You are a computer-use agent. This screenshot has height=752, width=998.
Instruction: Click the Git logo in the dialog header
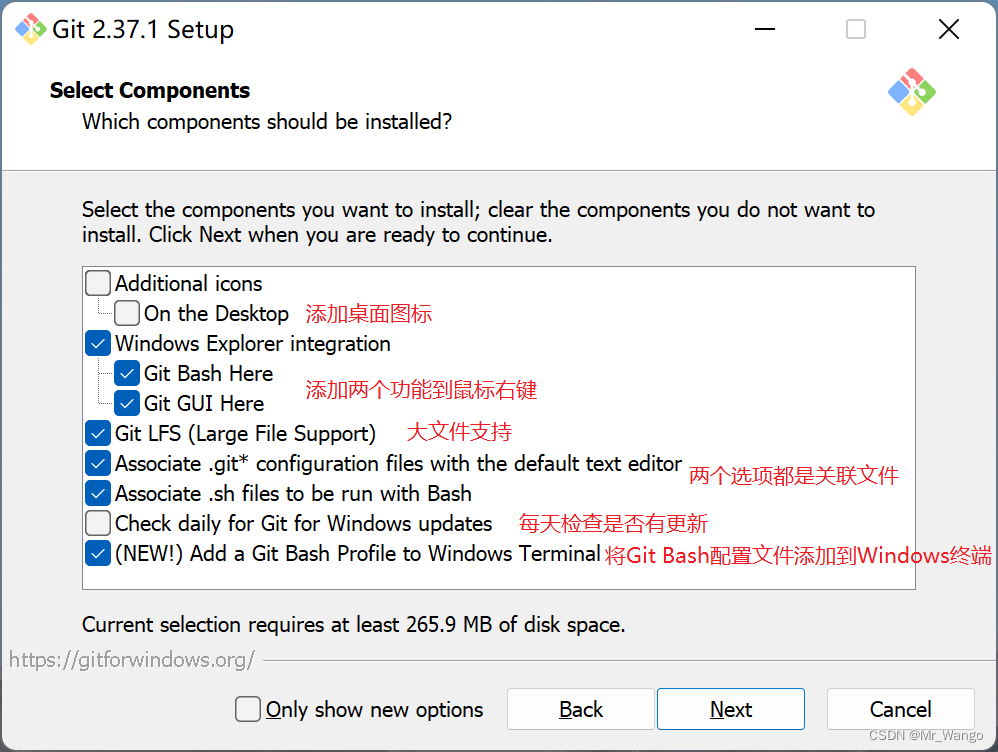911,91
